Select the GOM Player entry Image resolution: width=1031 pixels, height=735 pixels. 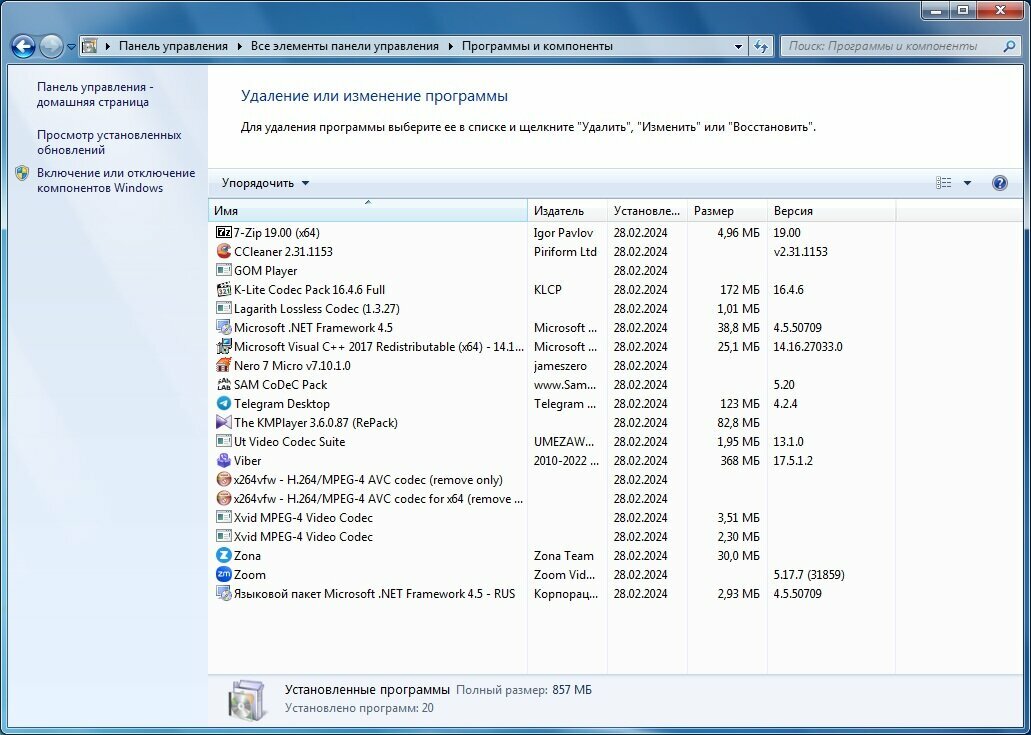click(266, 270)
